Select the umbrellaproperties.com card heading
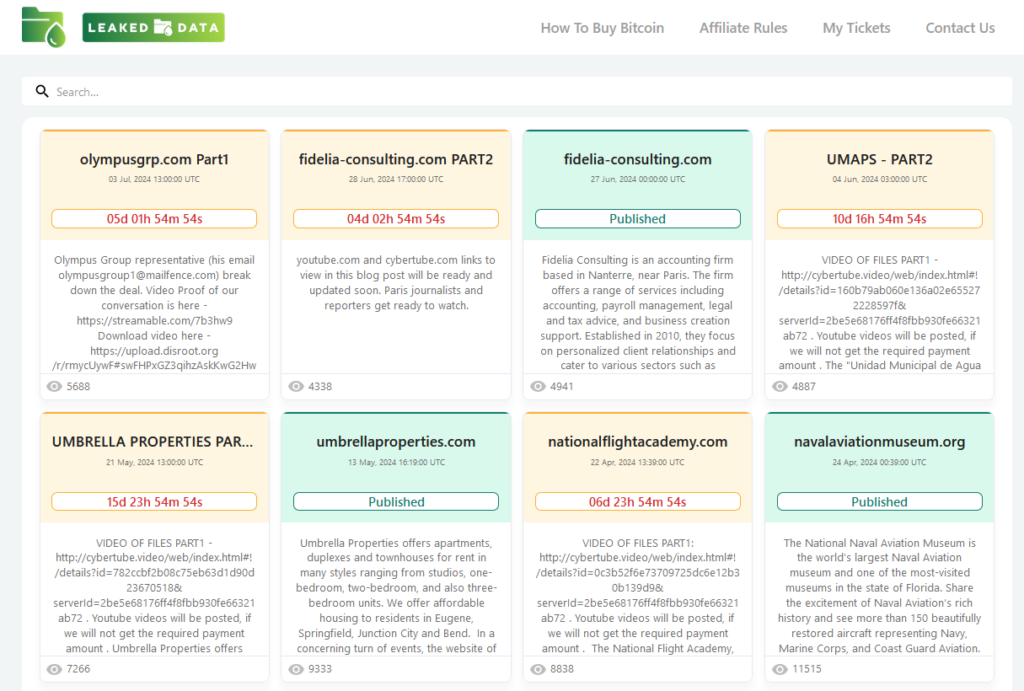Image resolution: width=1024 pixels, height=691 pixels. pyautogui.click(x=395, y=442)
